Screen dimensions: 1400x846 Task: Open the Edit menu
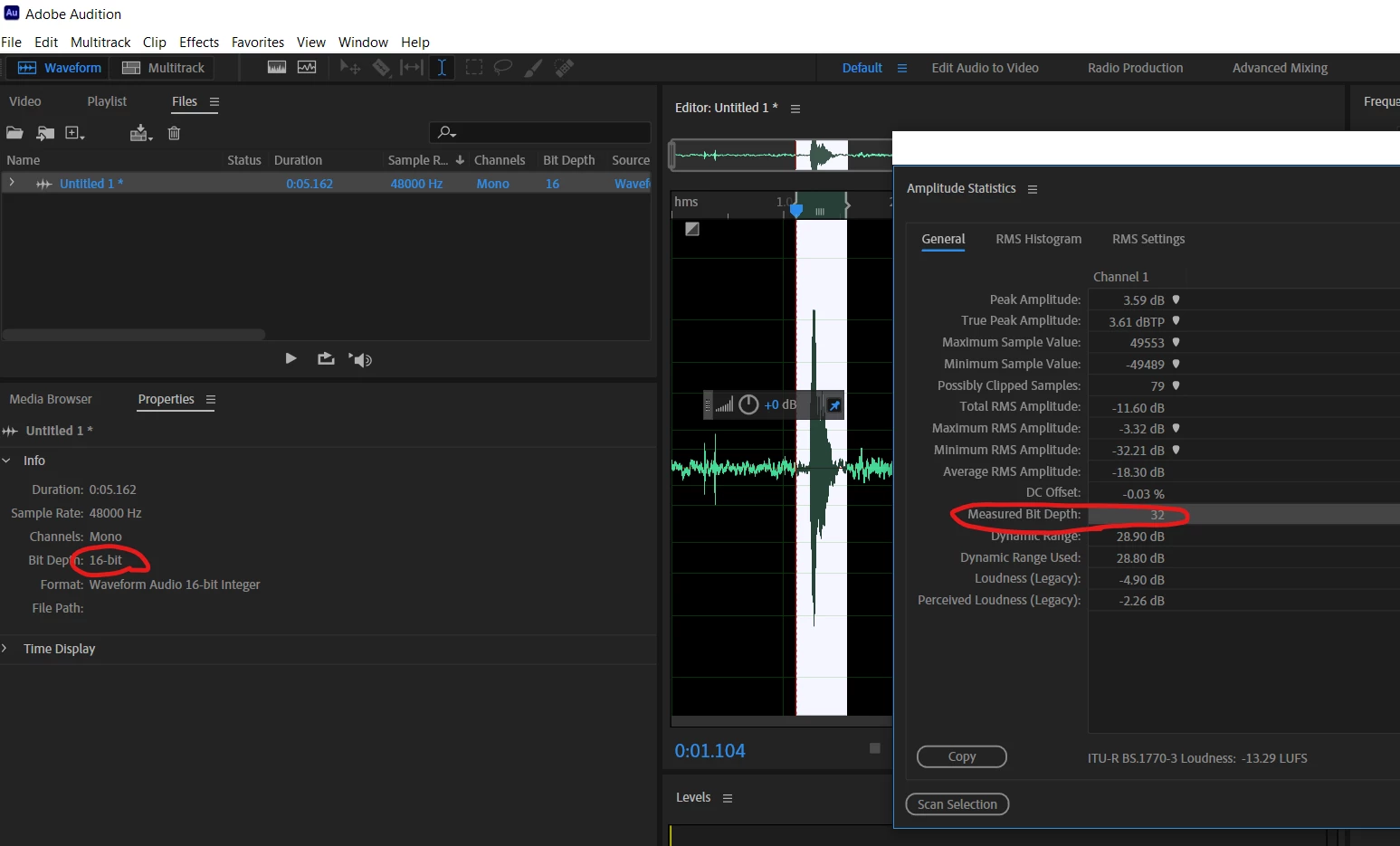tap(46, 43)
